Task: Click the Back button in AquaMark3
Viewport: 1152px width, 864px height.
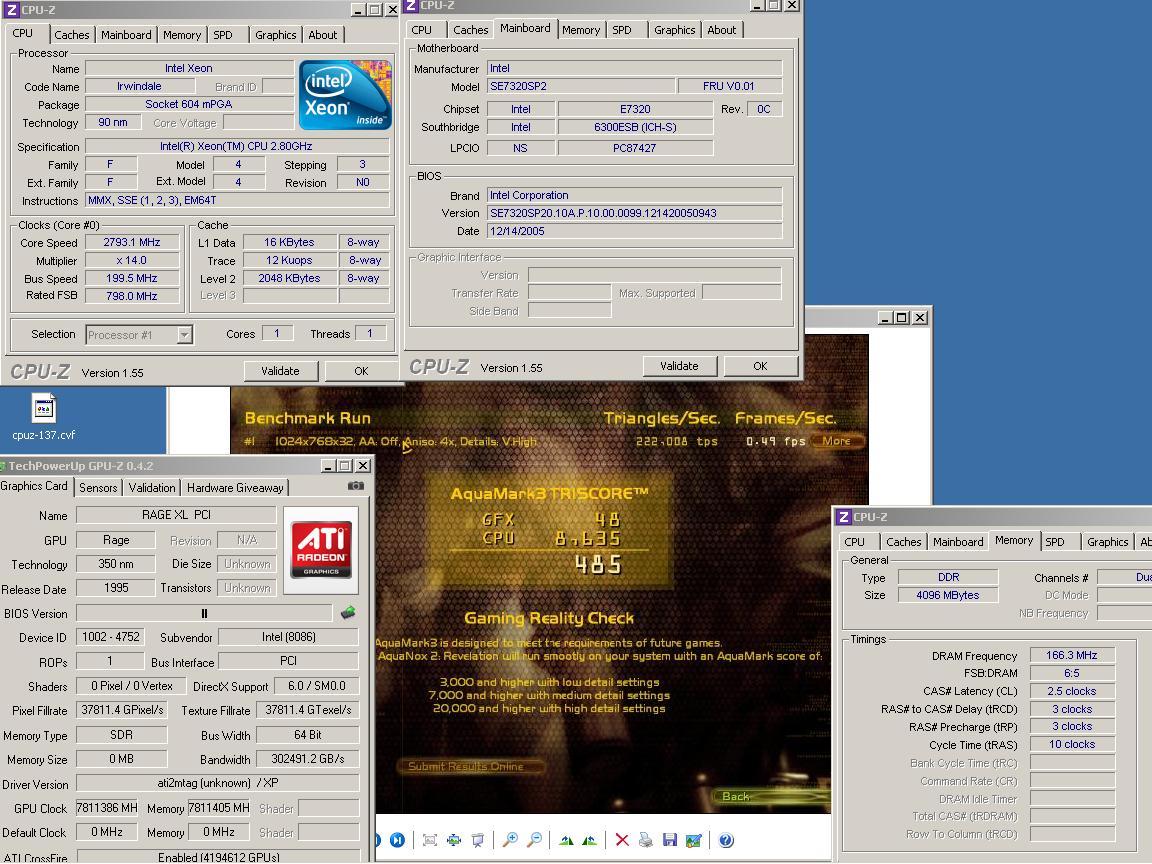Action: point(735,796)
